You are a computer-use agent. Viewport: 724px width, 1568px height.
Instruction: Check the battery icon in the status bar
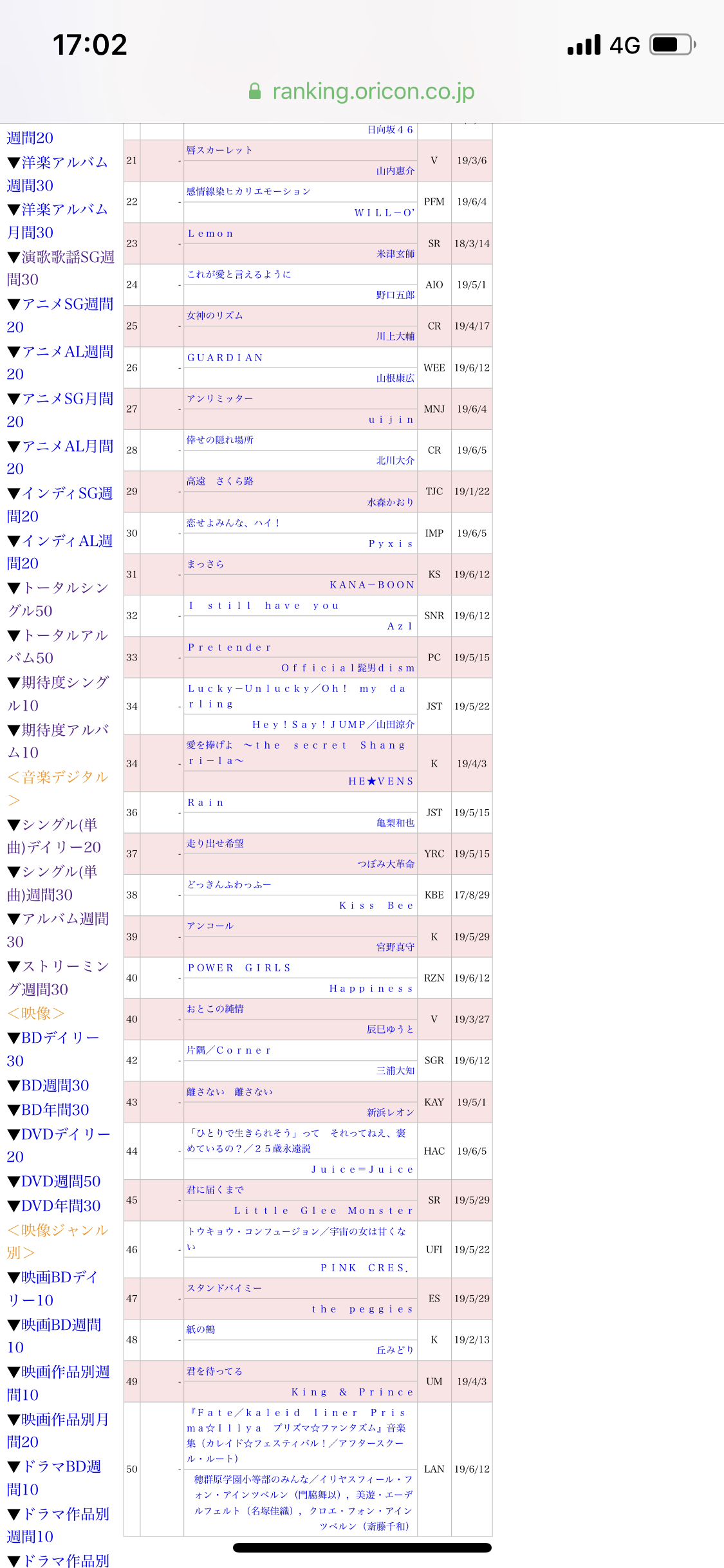[x=673, y=44]
